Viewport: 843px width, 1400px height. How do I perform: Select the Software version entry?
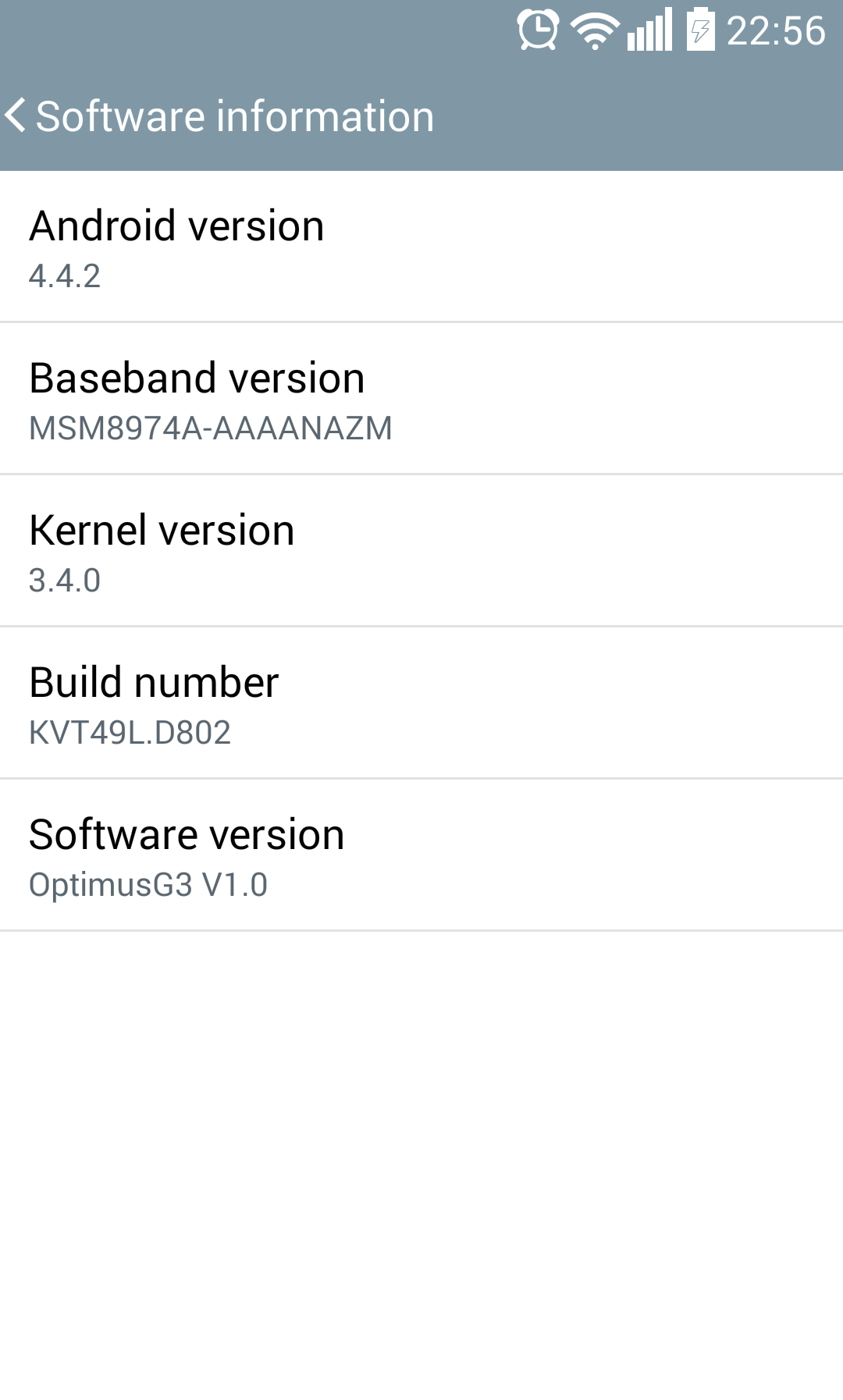421,855
